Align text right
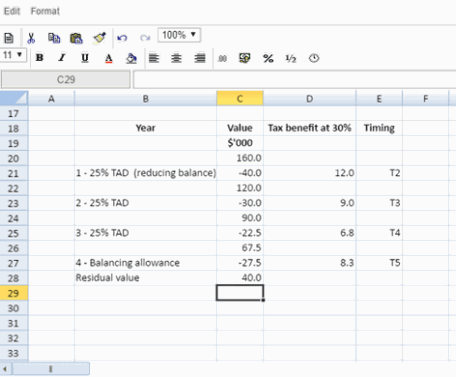 point(200,58)
